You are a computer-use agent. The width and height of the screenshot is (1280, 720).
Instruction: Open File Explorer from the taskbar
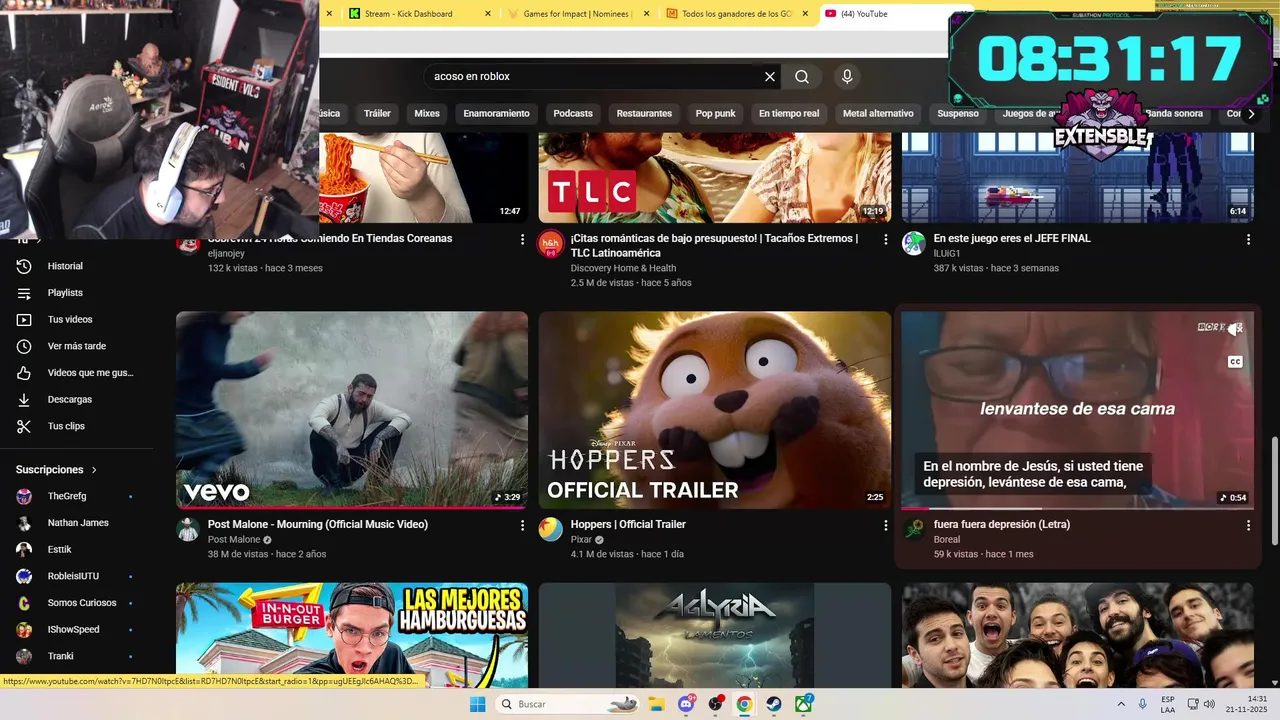(x=657, y=704)
